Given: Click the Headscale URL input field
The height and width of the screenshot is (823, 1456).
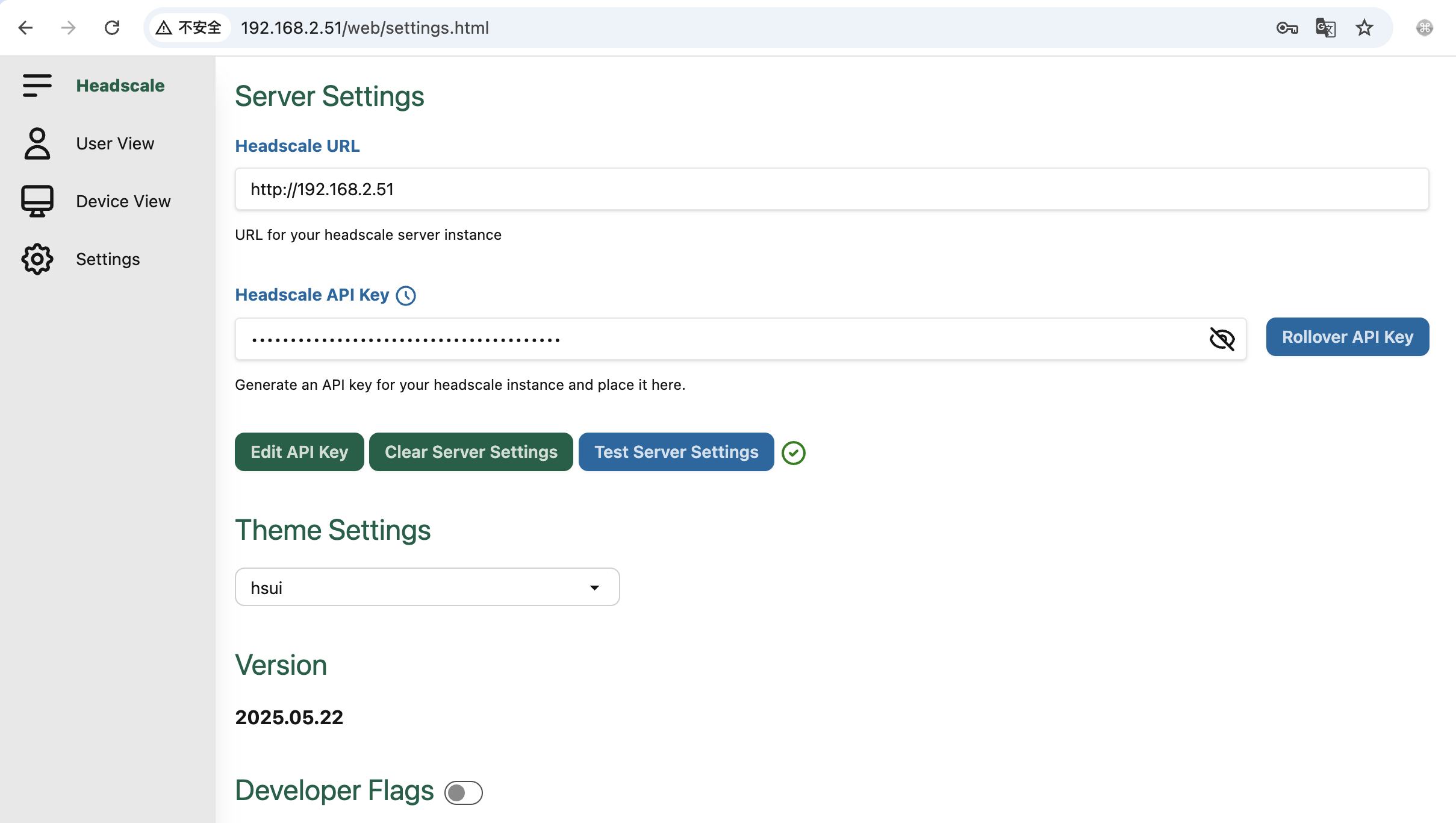Looking at the screenshot, I should (x=831, y=189).
